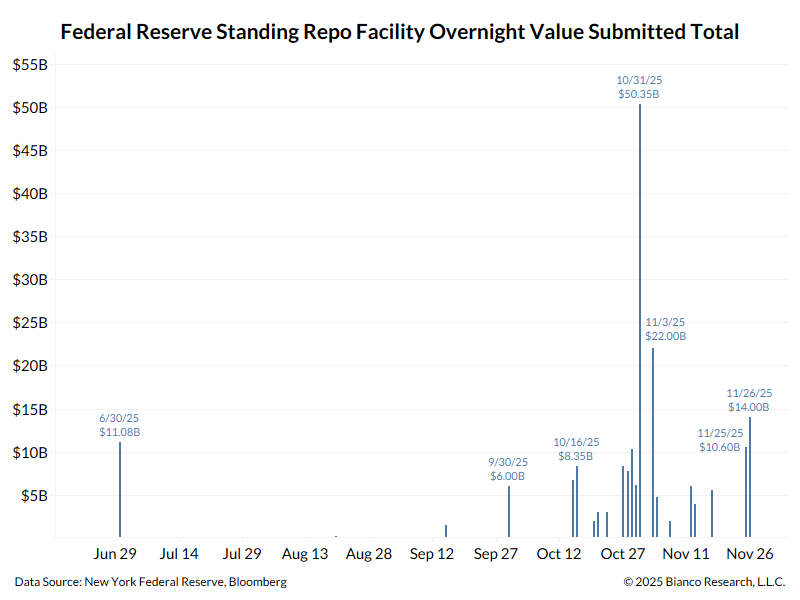Click the chart title text
The width and height of the screenshot is (800, 600).
[400, 31]
